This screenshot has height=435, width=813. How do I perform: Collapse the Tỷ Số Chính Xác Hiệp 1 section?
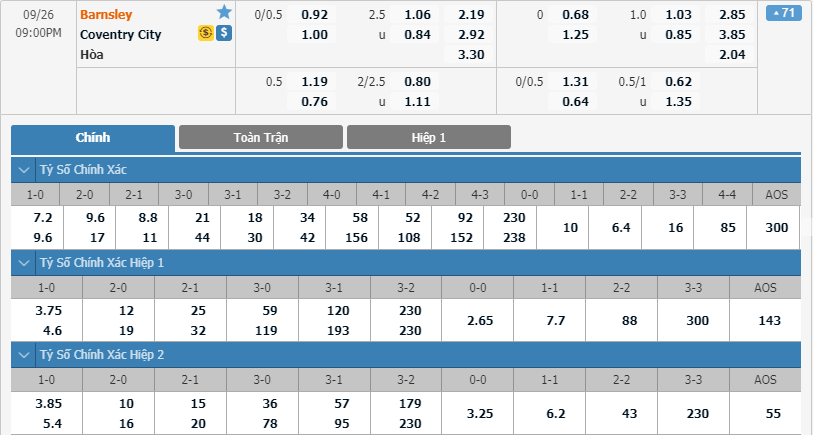[24, 263]
